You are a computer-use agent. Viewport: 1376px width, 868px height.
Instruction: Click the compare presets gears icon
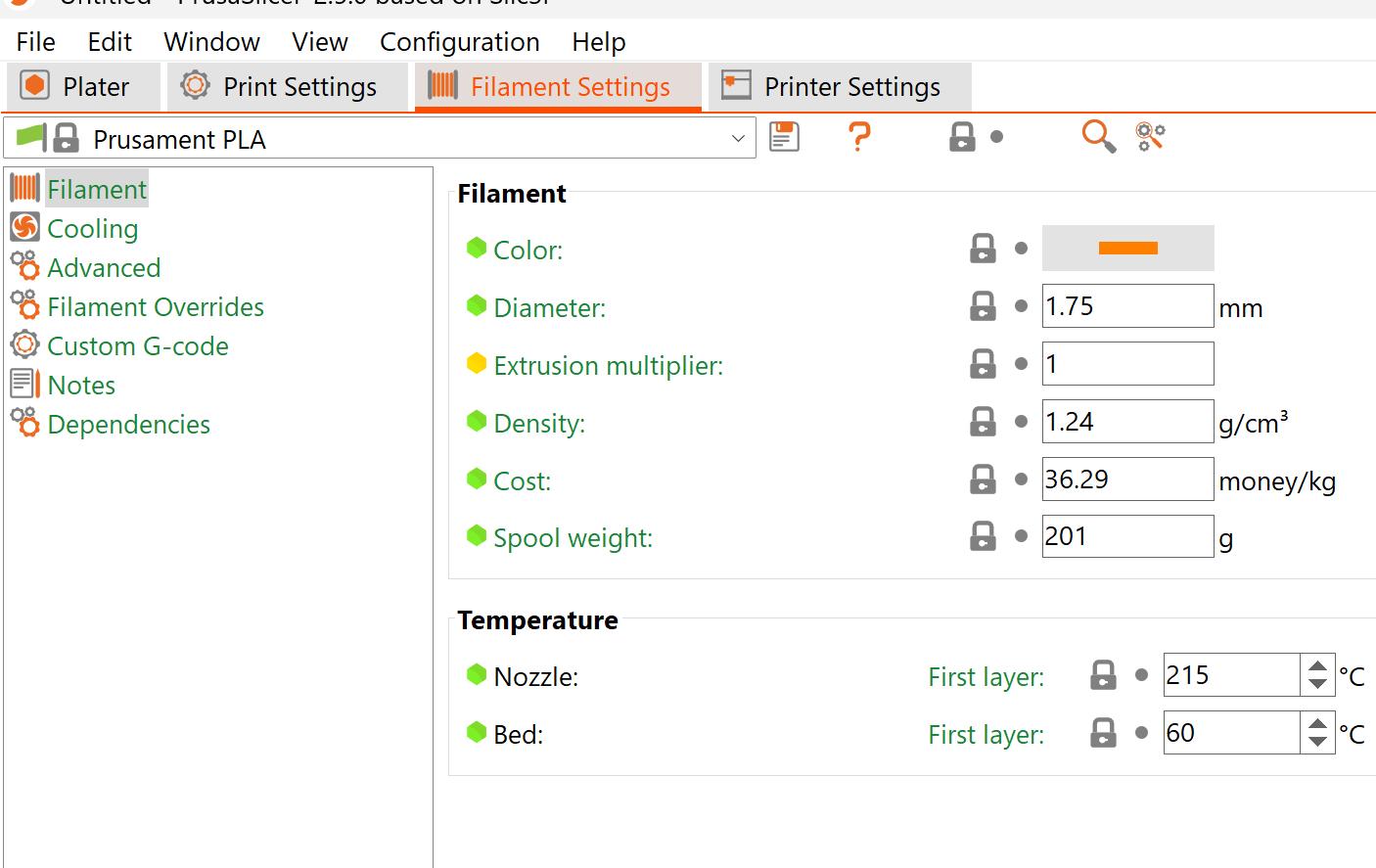coord(1150,137)
